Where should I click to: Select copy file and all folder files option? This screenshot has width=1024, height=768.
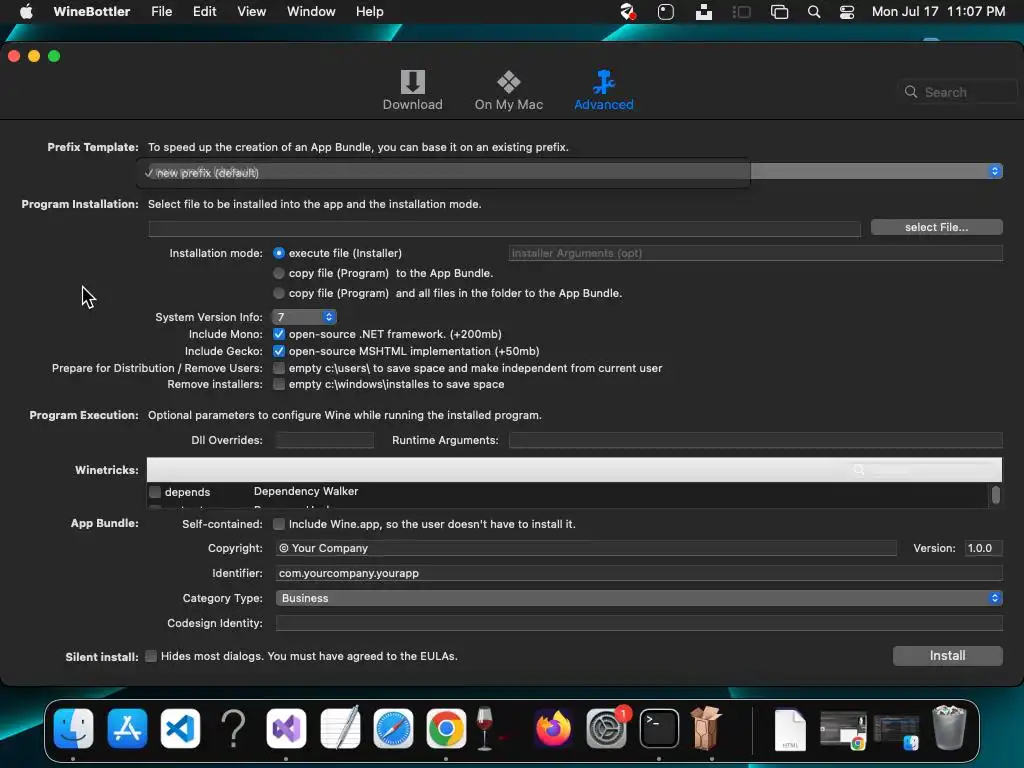[x=279, y=293]
